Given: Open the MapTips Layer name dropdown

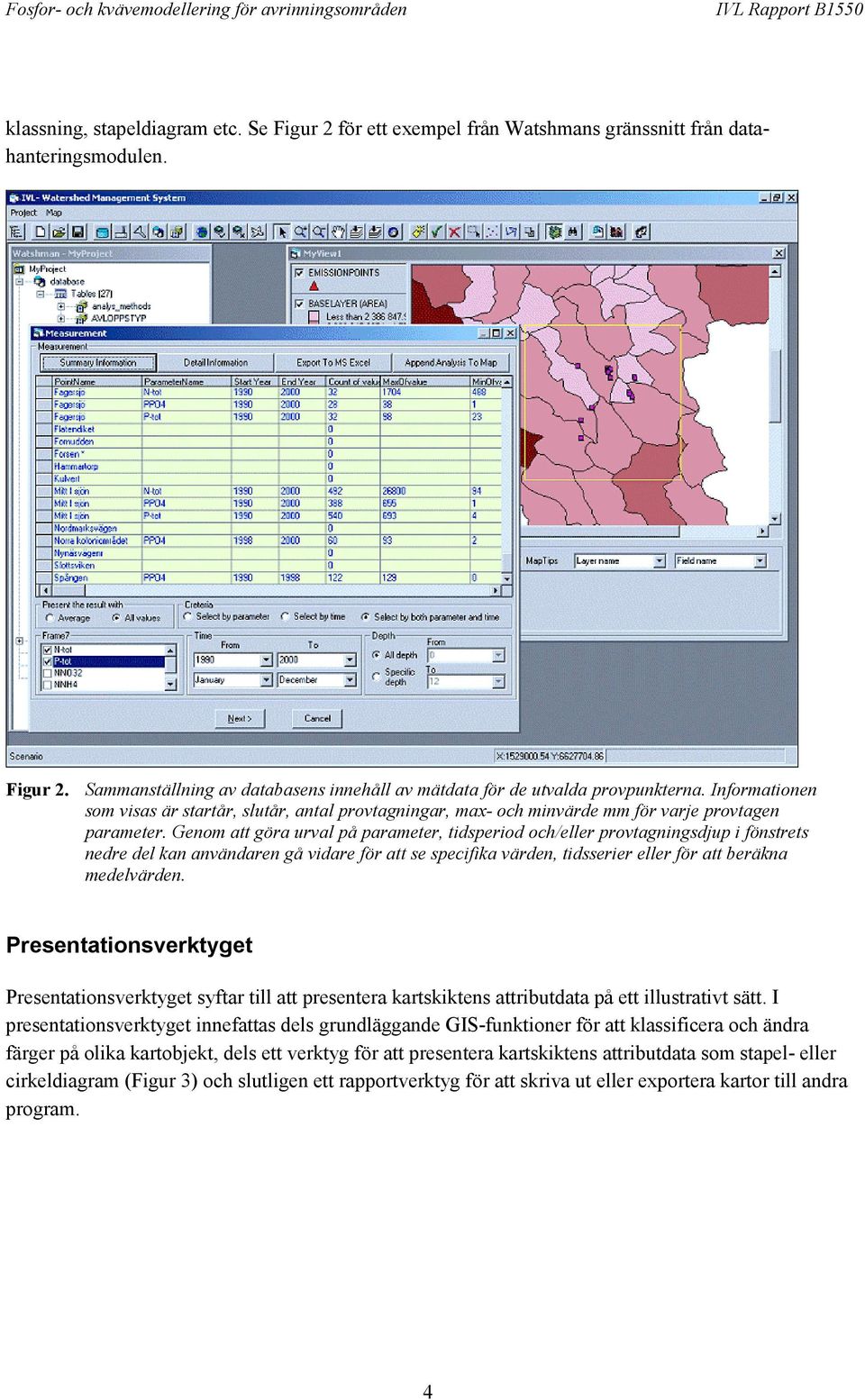Looking at the screenshot, I should tap(660, 561).
